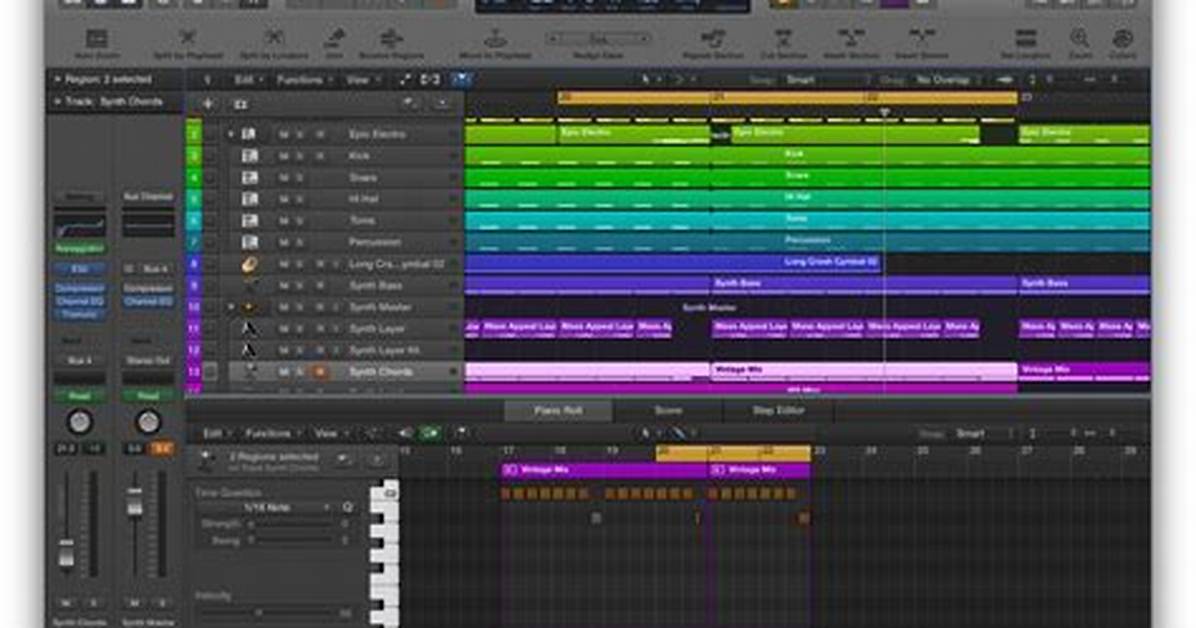This screenshot has height=628, width=1196.
Task: Solo the Hi Hat track
Action: coord(301,199)
